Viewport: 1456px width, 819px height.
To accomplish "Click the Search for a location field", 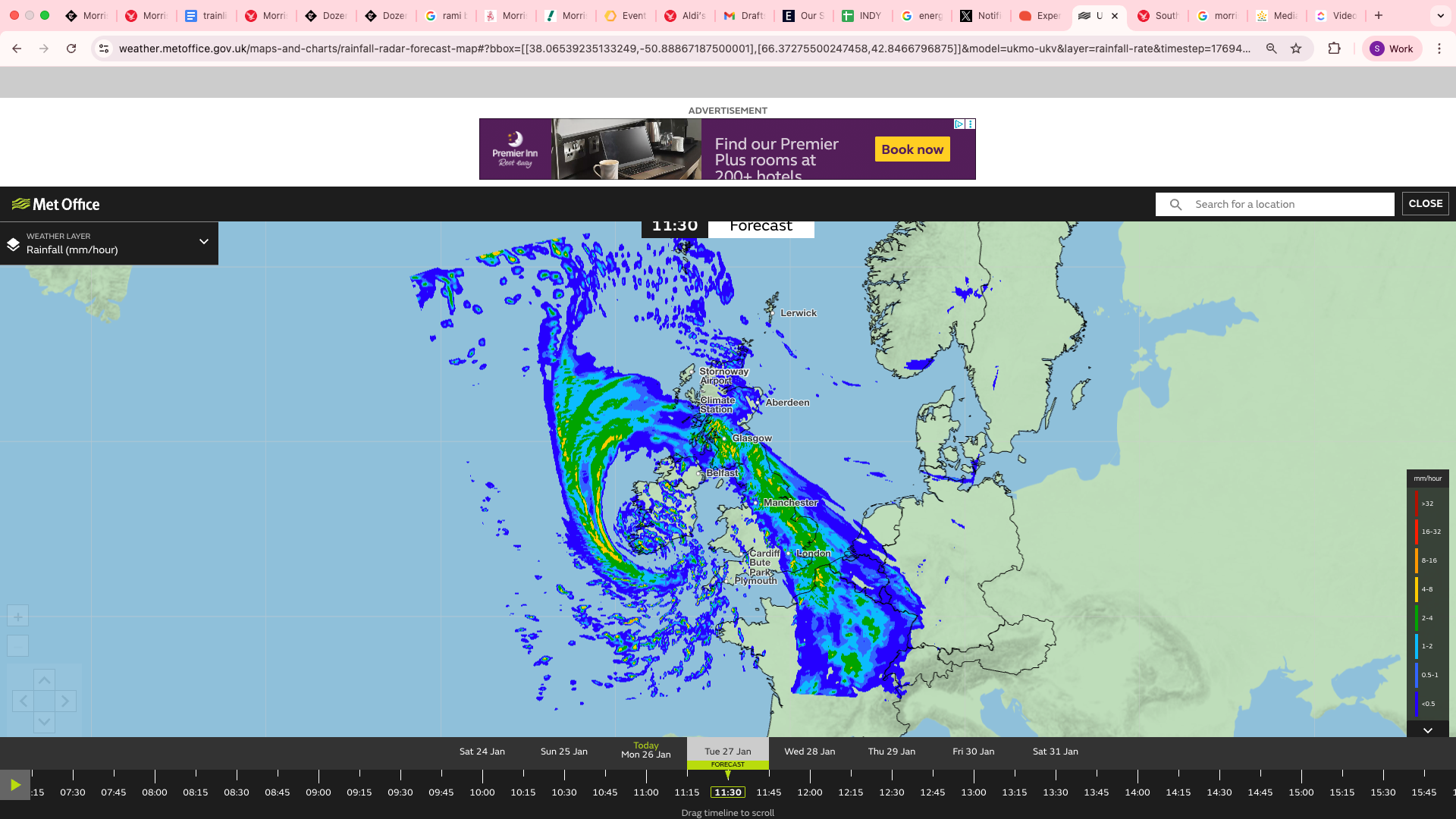I will coord(1274,204).
